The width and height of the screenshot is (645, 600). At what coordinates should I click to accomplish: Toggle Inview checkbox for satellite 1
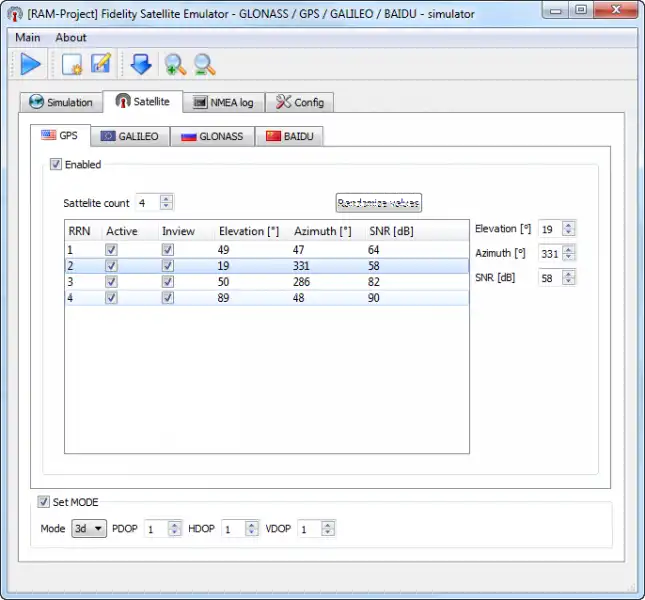[x=167, y=250]
